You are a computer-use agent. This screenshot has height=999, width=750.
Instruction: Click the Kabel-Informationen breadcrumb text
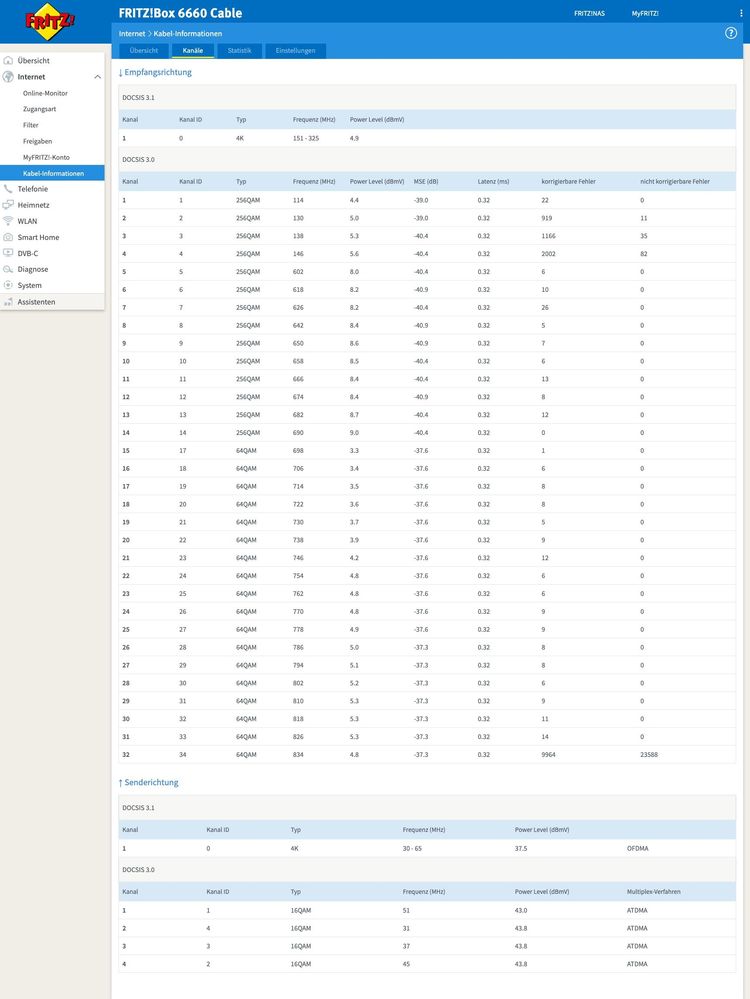[x=188, y=34]
